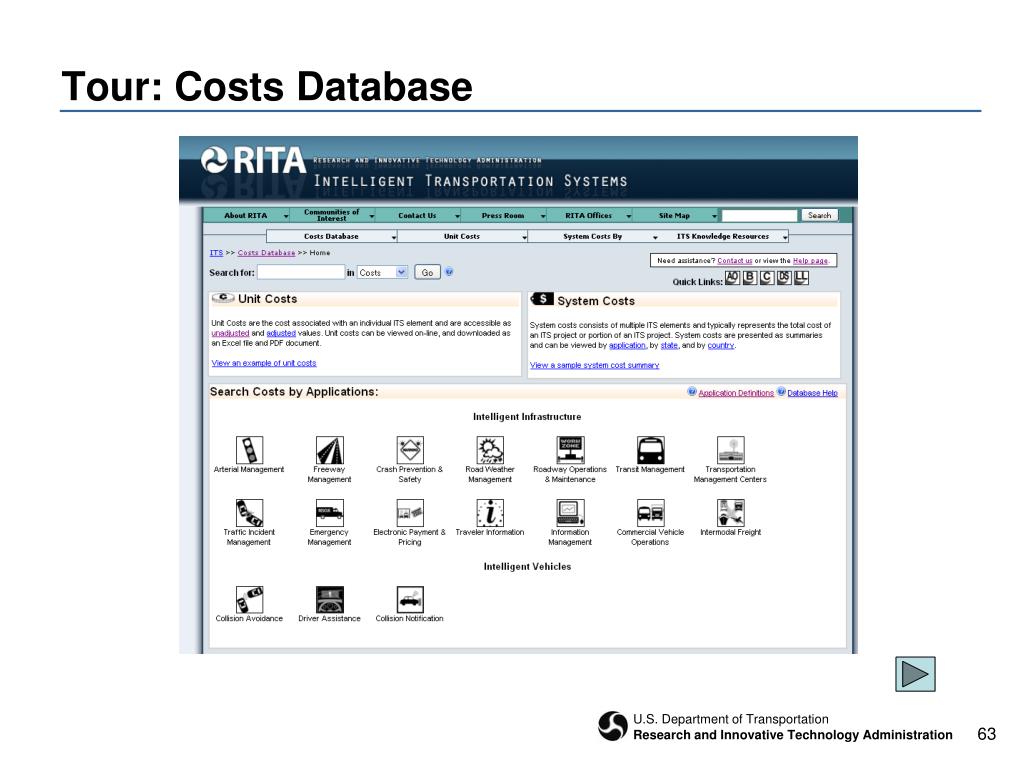Select Driver Assistance icon

point(329,600)
